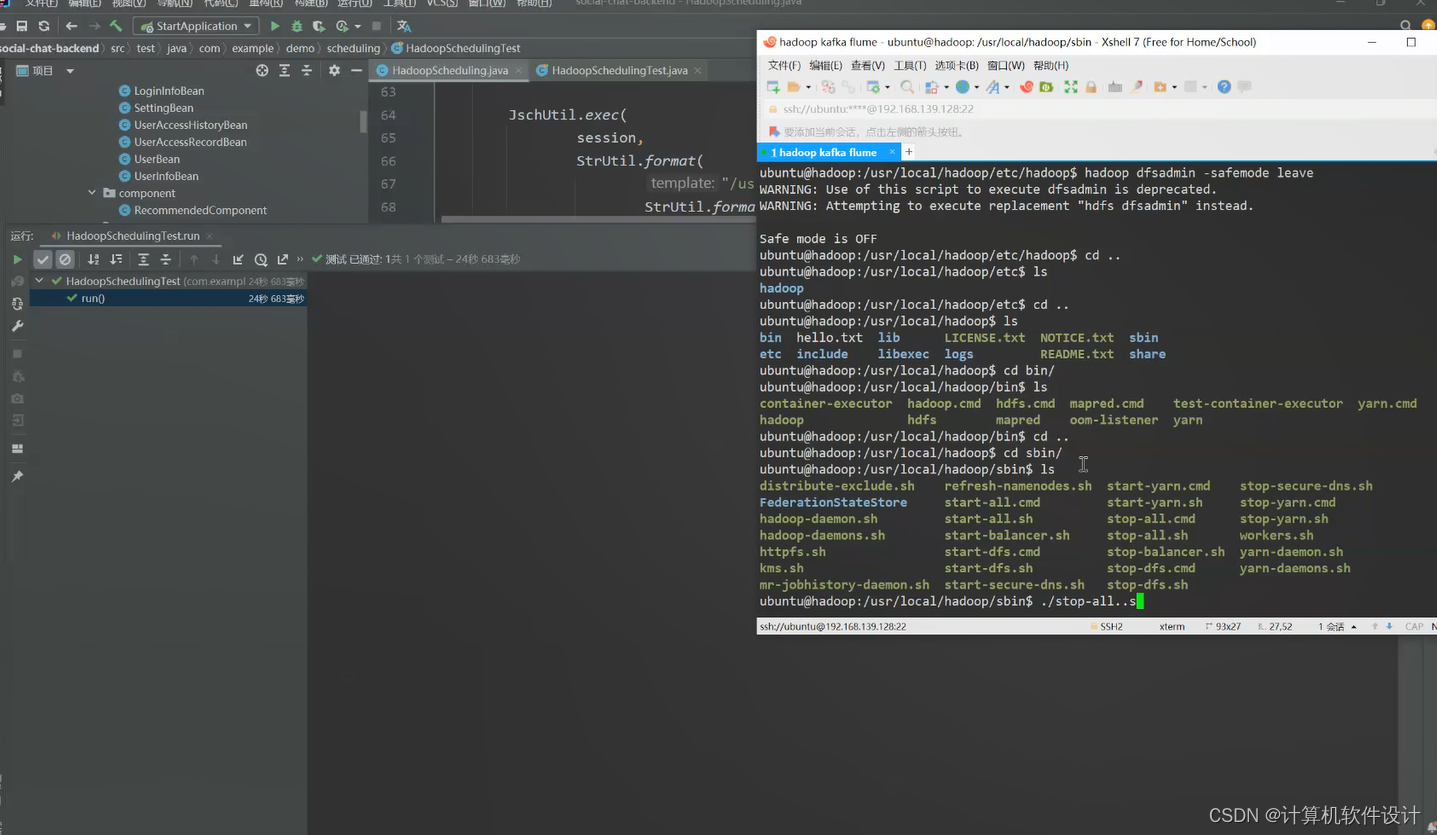Viewport: 1437px width, 835px height.
Task: Select UserAccessHistoryBean in project tree
Action: point(190,125)
